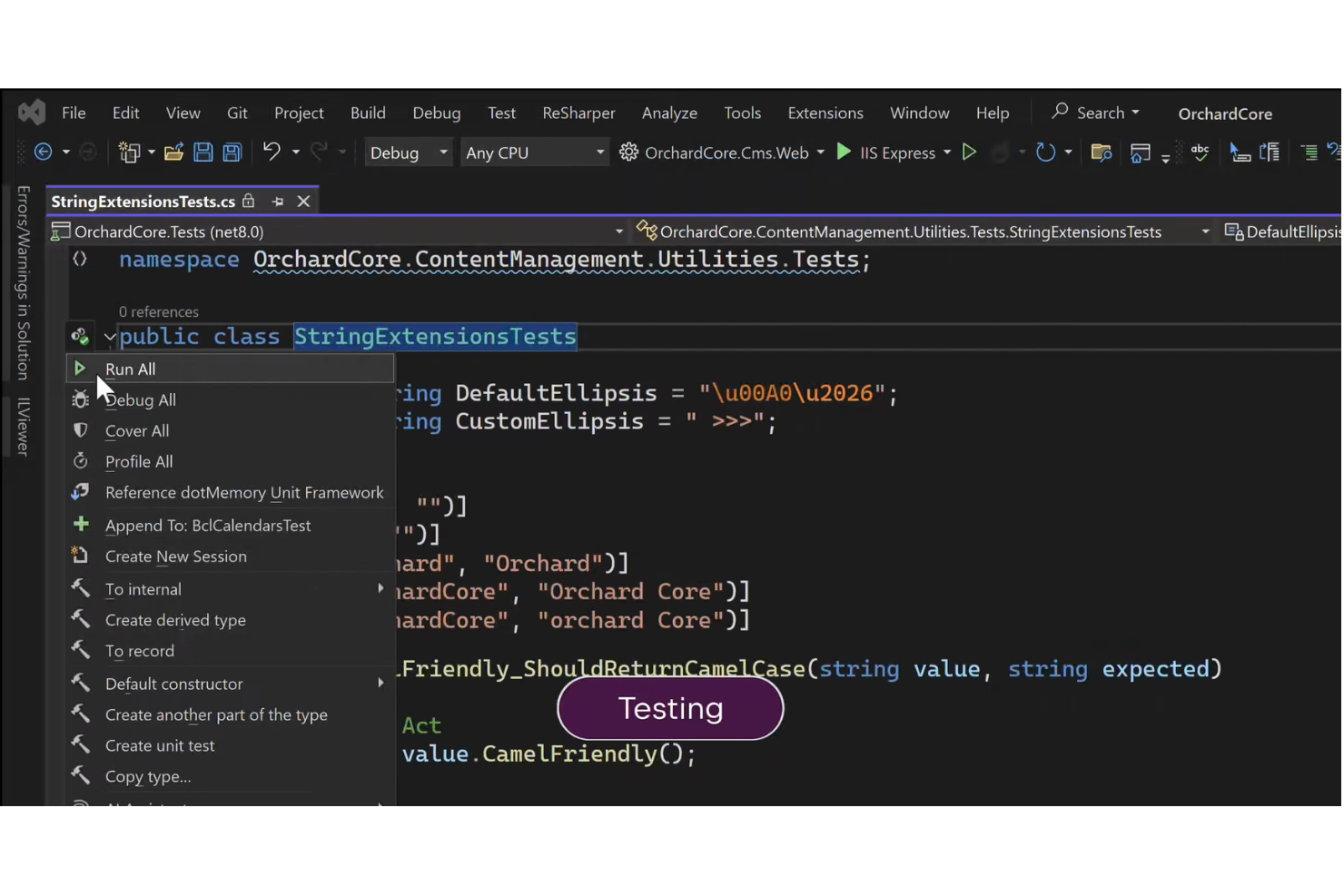Viewport: 1344px width, 896px height.
Task: Collapse the StringExtensionsTests class fold chevron
Action: (x=109, y=337)
